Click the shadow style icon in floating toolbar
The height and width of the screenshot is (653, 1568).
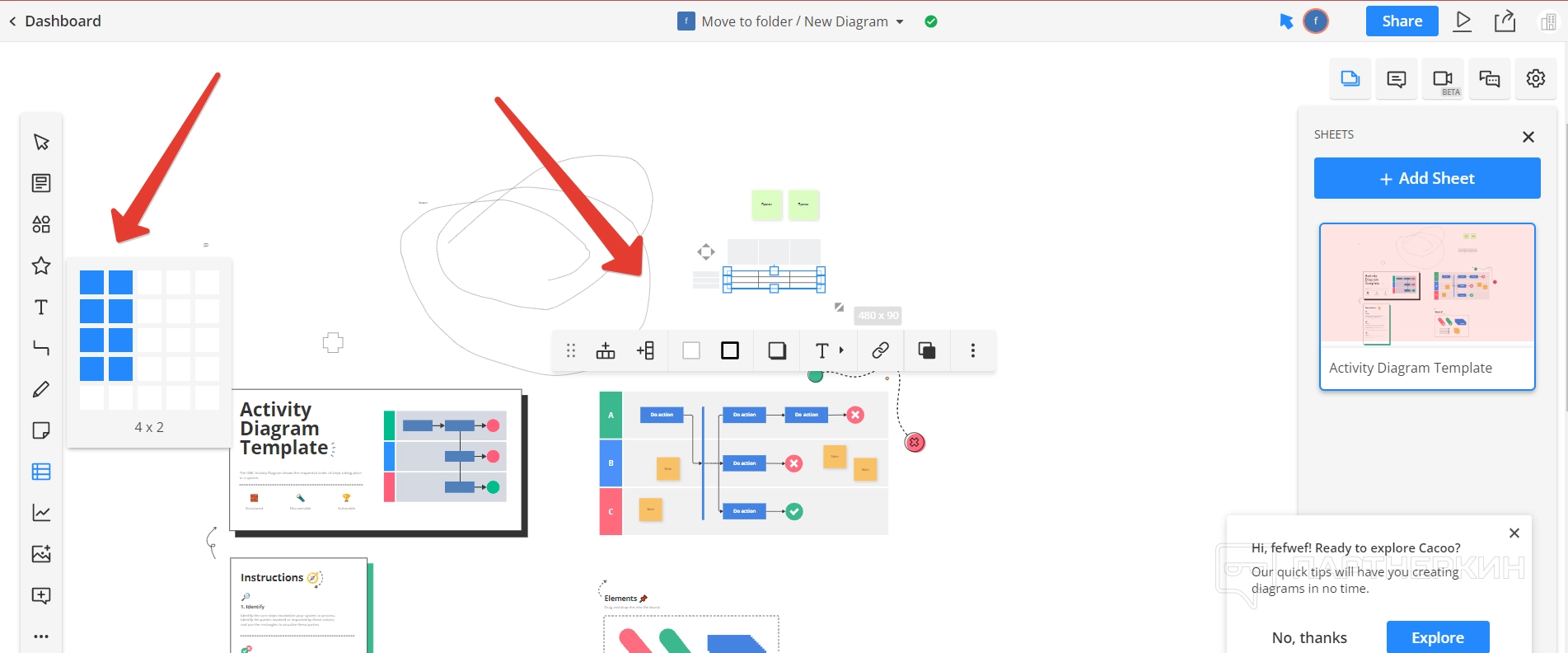[x=777, y=351]
